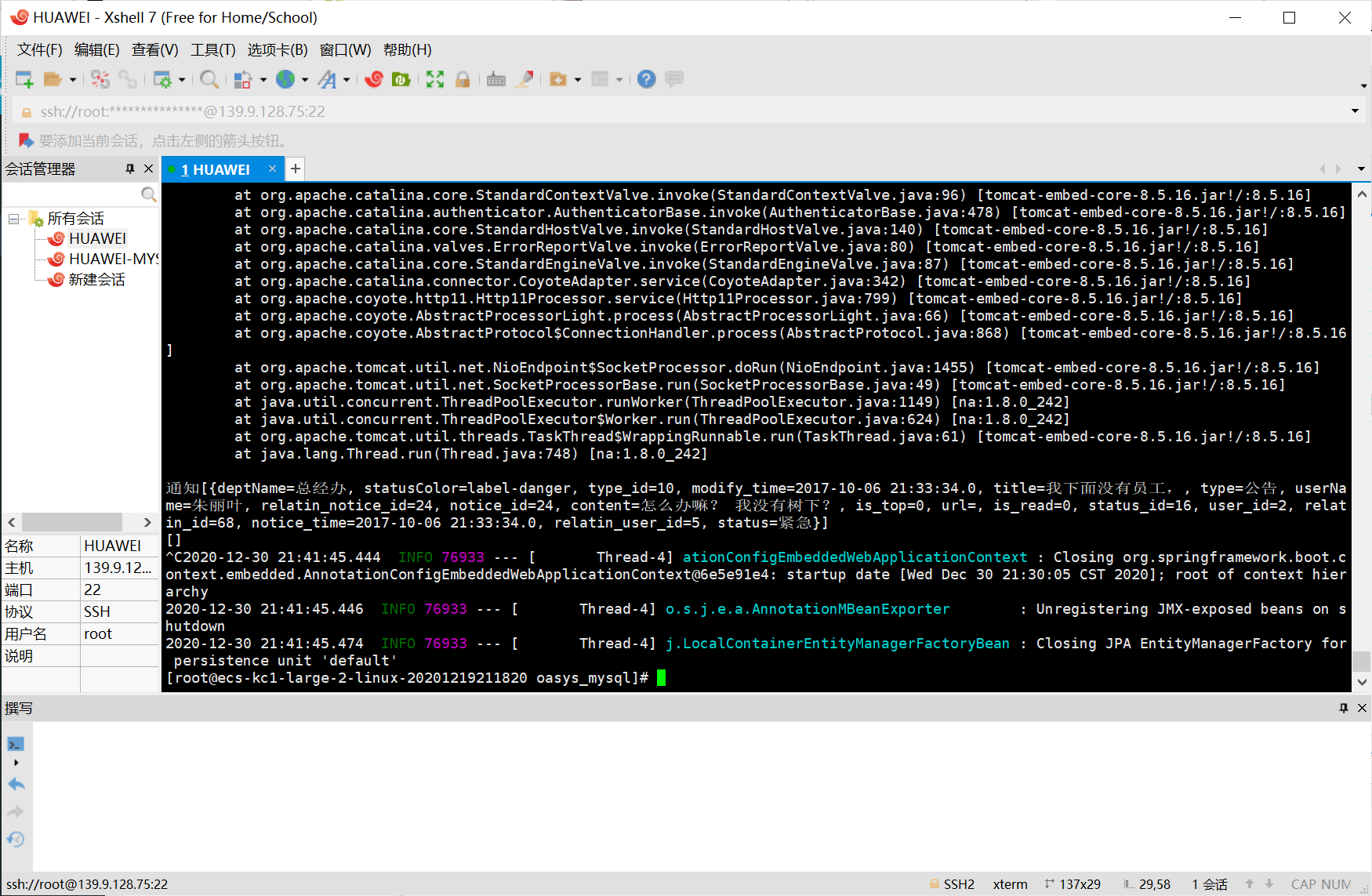Click the speech bubble feedback icon
The image size is (1372, 896).
coord(674,79)
